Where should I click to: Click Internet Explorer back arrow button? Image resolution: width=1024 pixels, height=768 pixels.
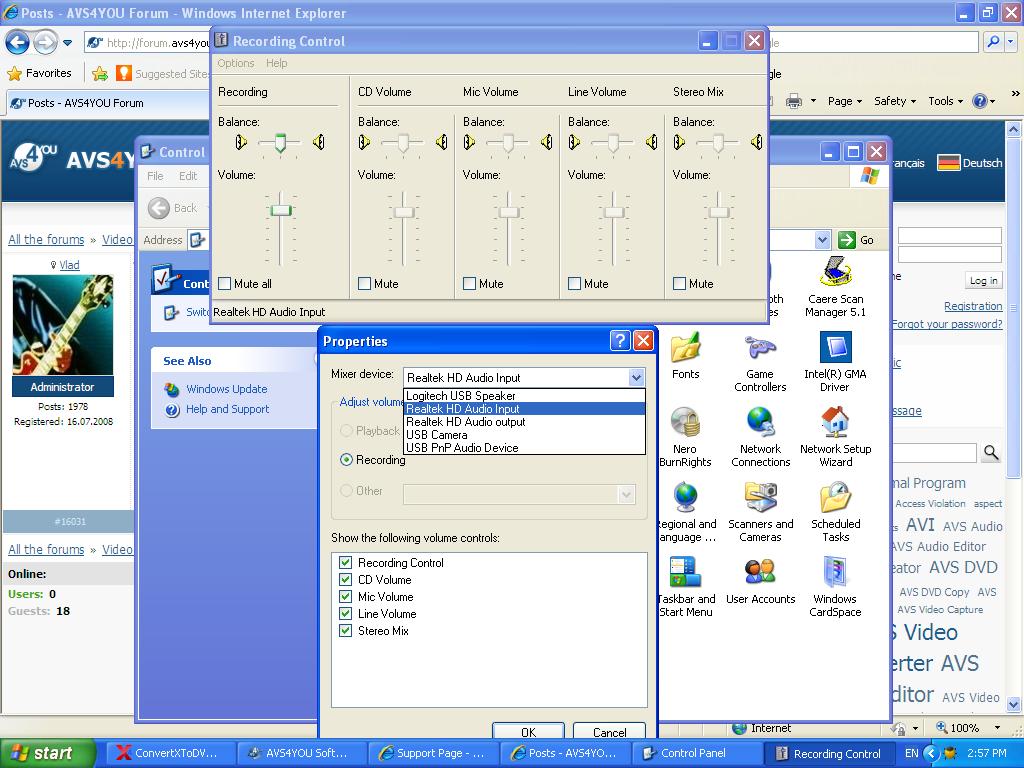pos(18,43)
